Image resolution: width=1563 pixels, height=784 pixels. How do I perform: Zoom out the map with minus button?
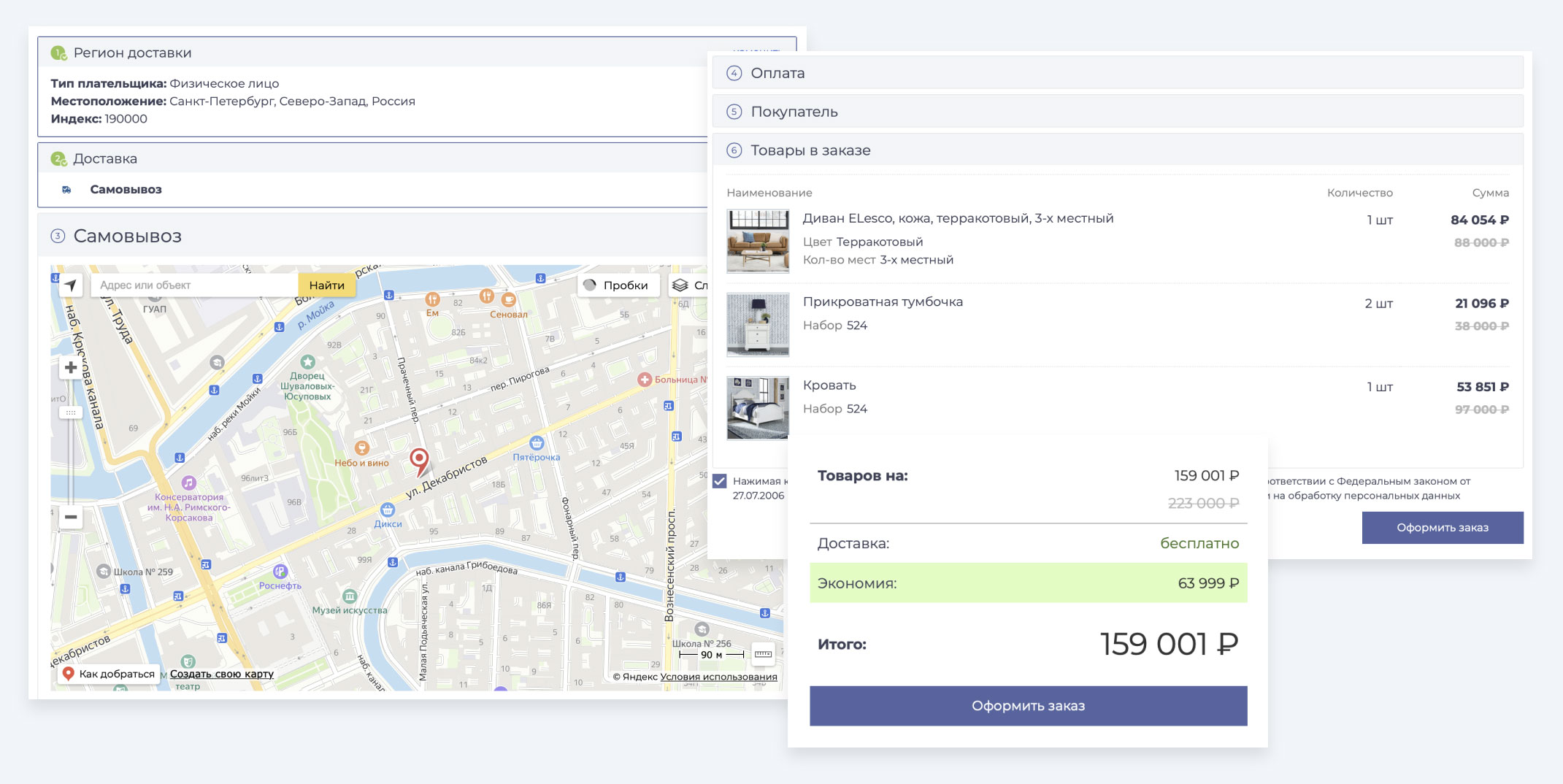click(71, 517)
